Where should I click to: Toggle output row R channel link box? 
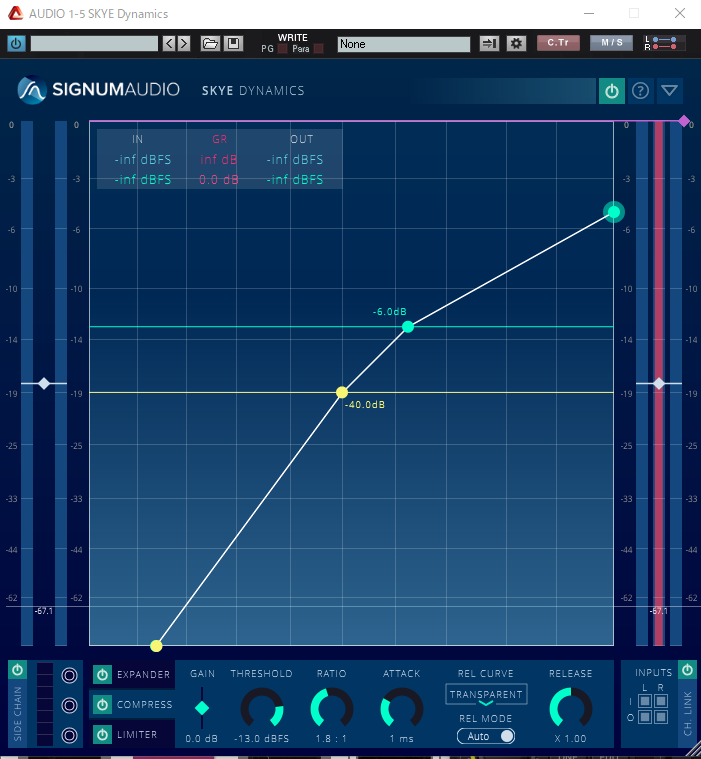pos(661,717)
